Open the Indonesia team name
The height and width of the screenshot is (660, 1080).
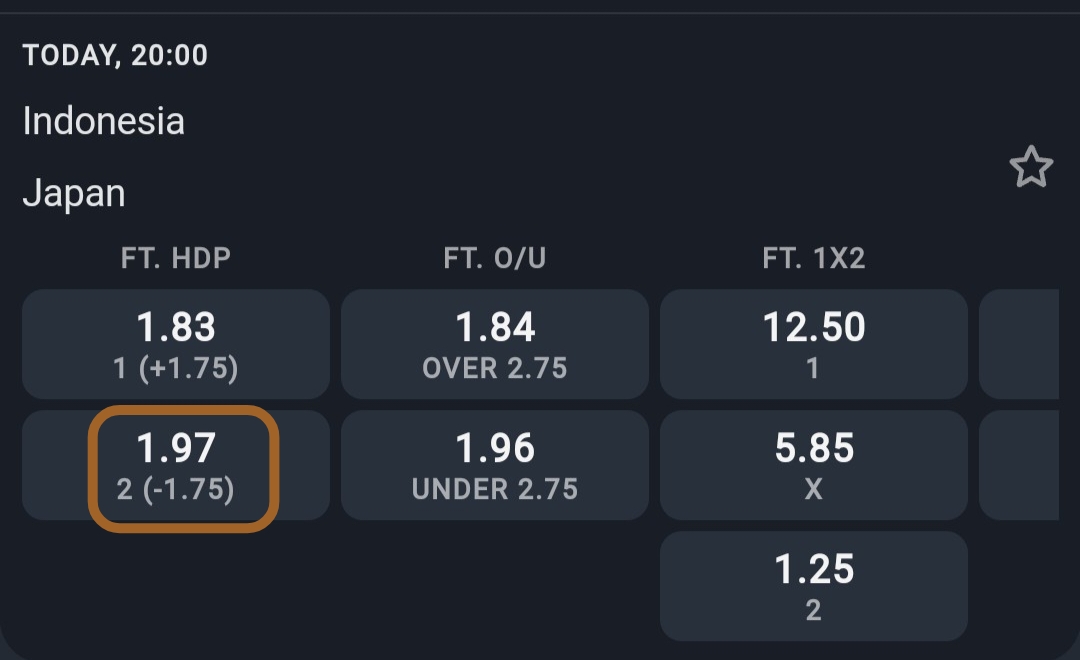coord(104,122)
